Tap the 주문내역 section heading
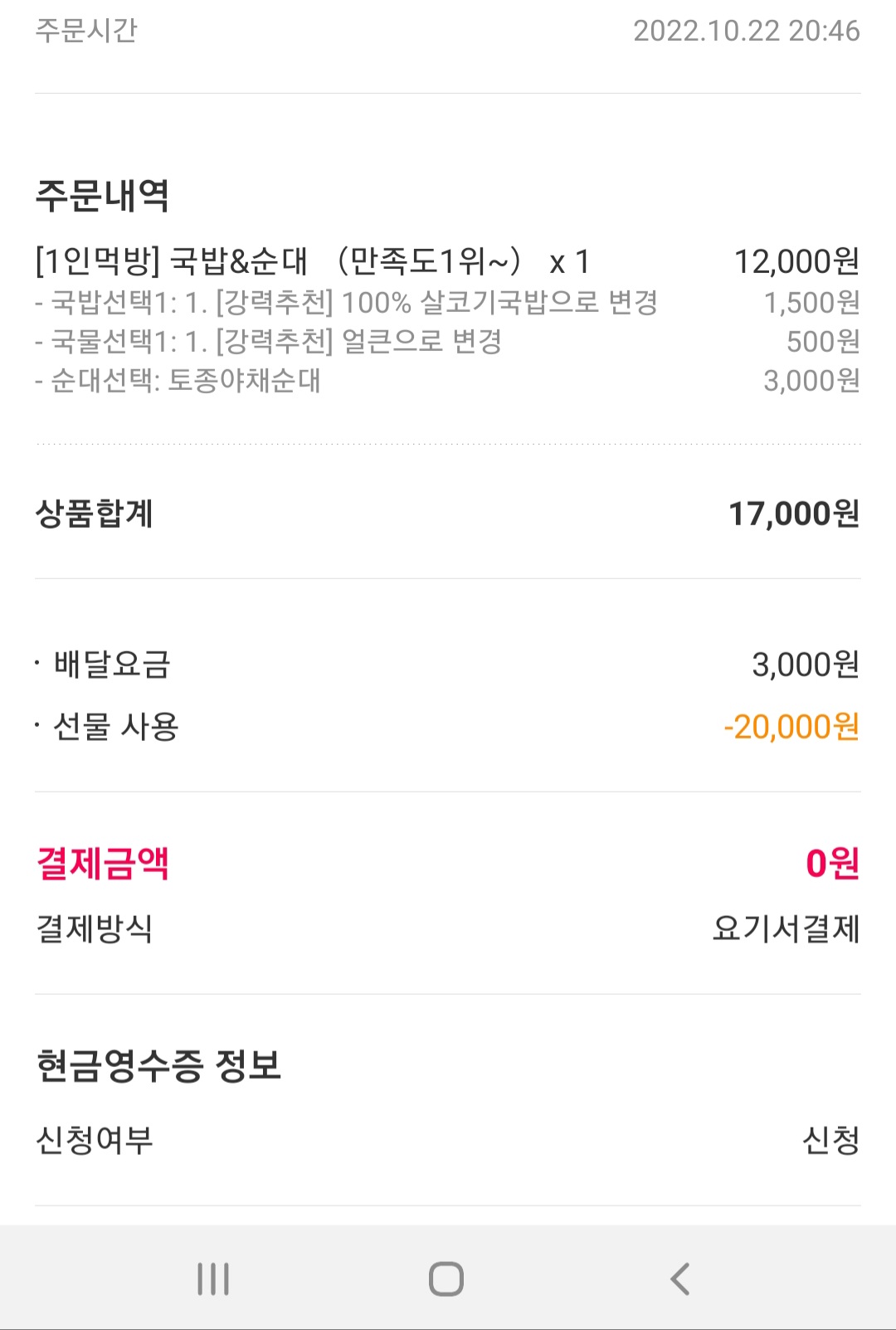This screenshot has width=896, height=1330. [103, 196]
